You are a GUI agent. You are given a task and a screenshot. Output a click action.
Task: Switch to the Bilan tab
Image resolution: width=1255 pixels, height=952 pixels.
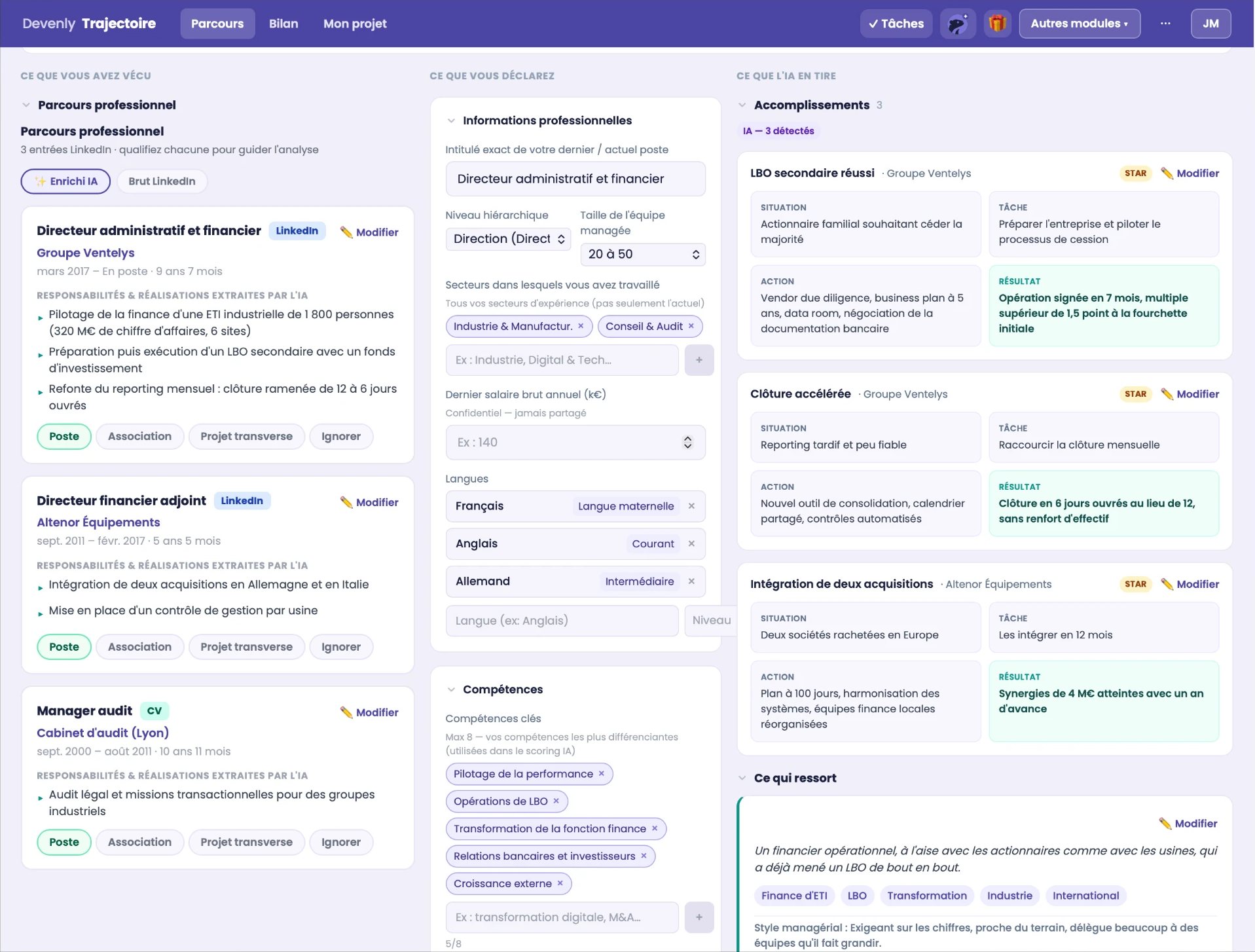pos(283,24)
